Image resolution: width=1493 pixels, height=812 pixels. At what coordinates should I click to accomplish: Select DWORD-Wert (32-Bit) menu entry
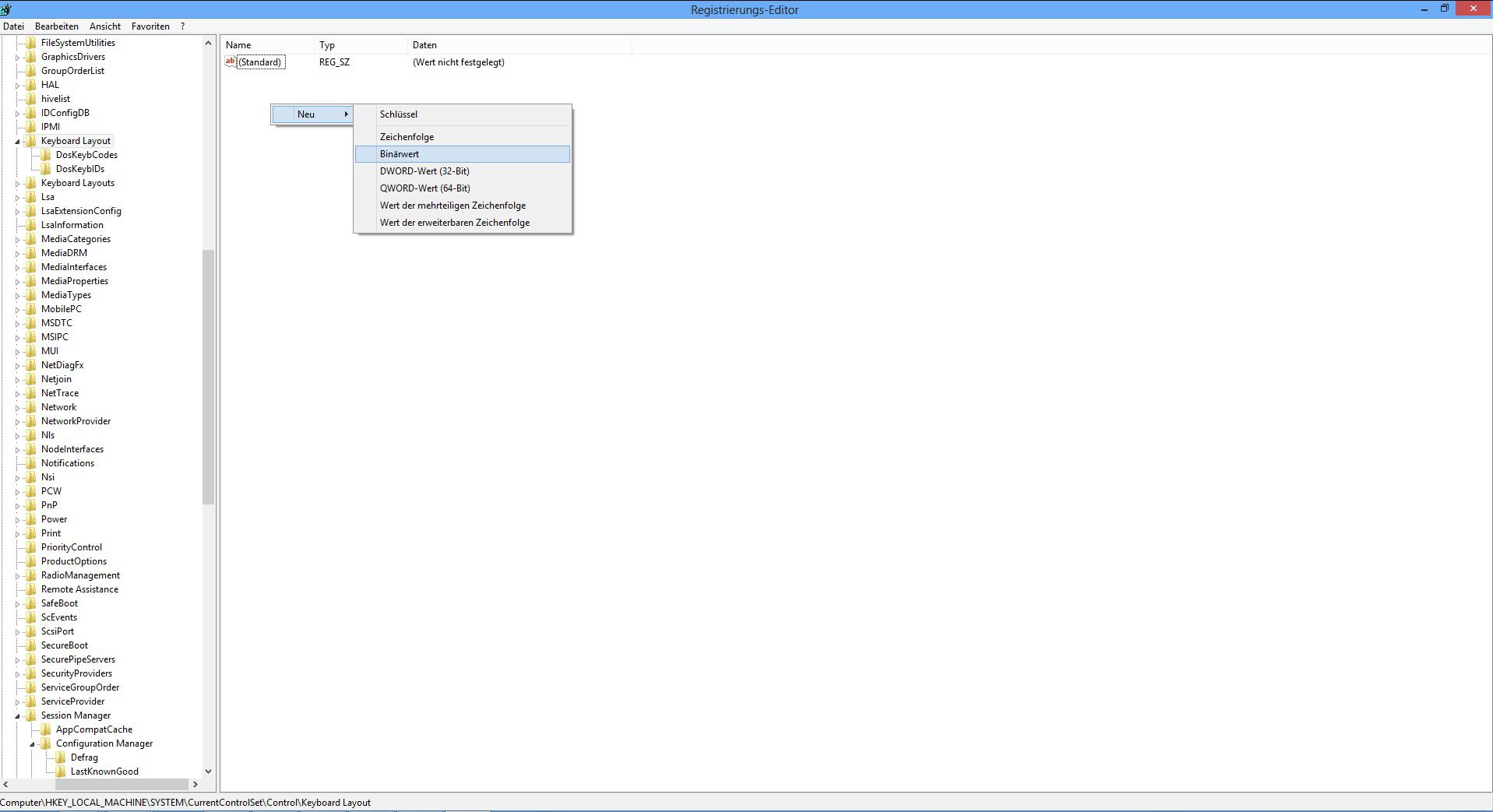click(424, 171)
